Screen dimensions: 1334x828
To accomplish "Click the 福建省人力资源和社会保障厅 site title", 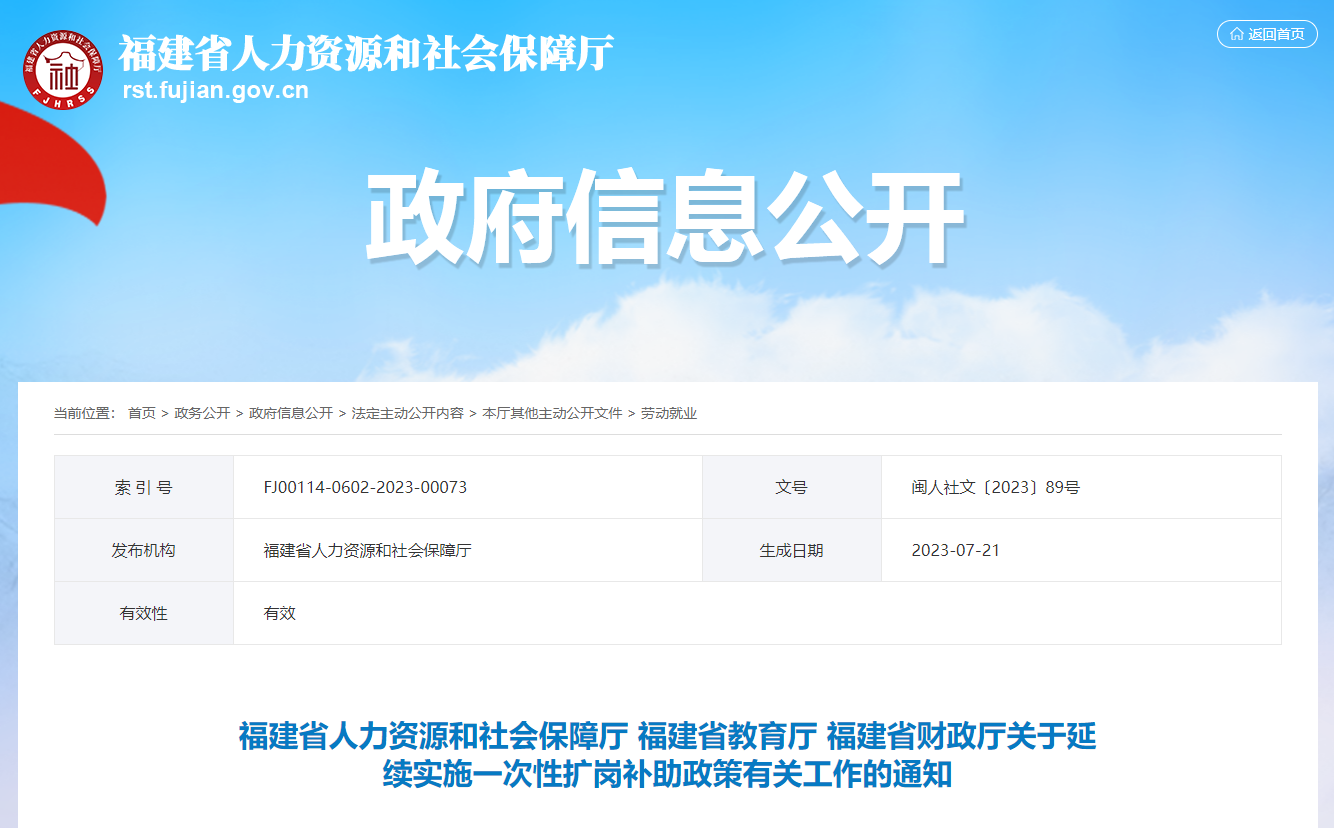I will pyautogui.click(x=366, y=53).
